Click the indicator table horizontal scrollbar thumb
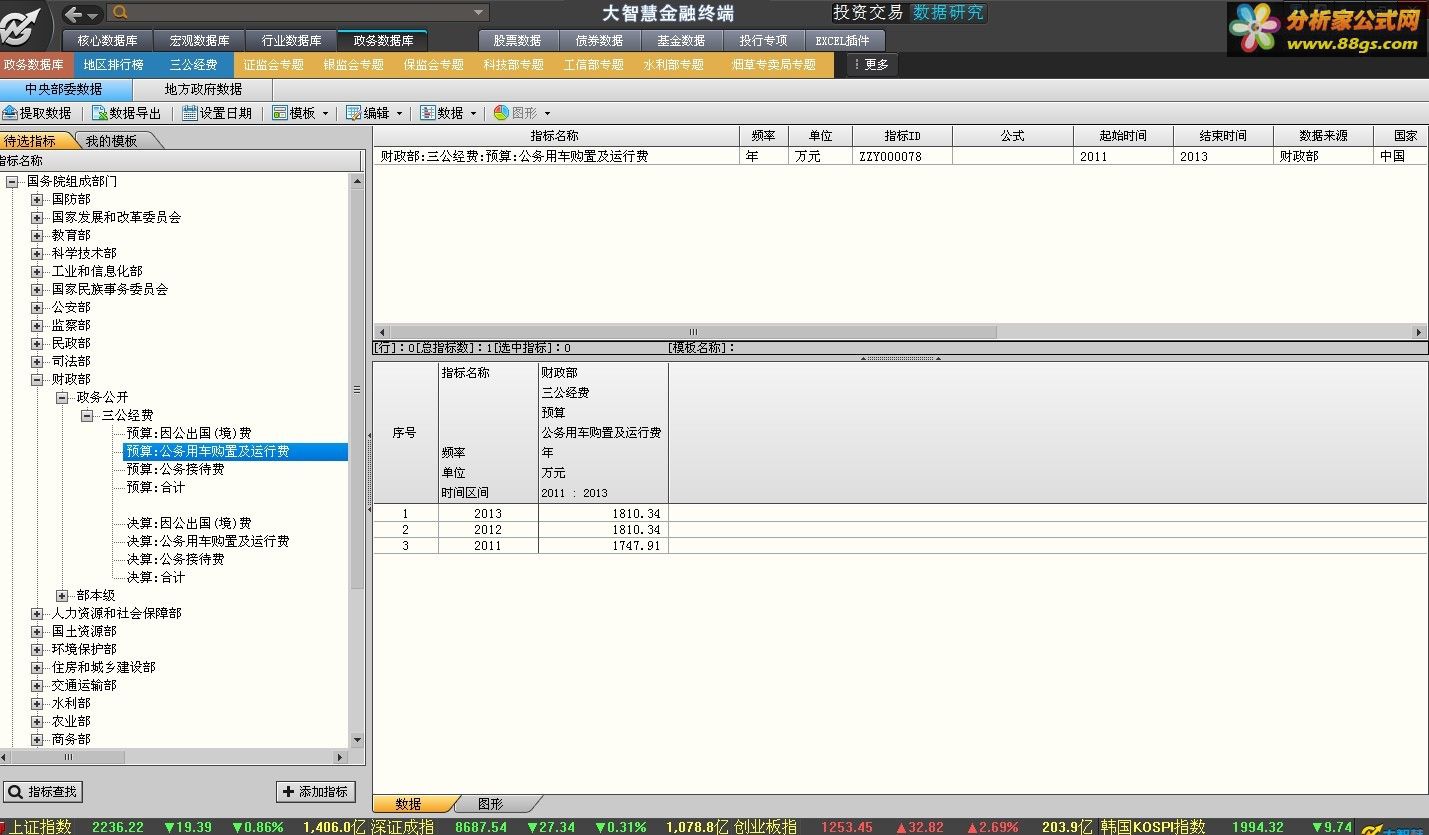This screenshot has width=1429, height=835. tap(692, 332)
